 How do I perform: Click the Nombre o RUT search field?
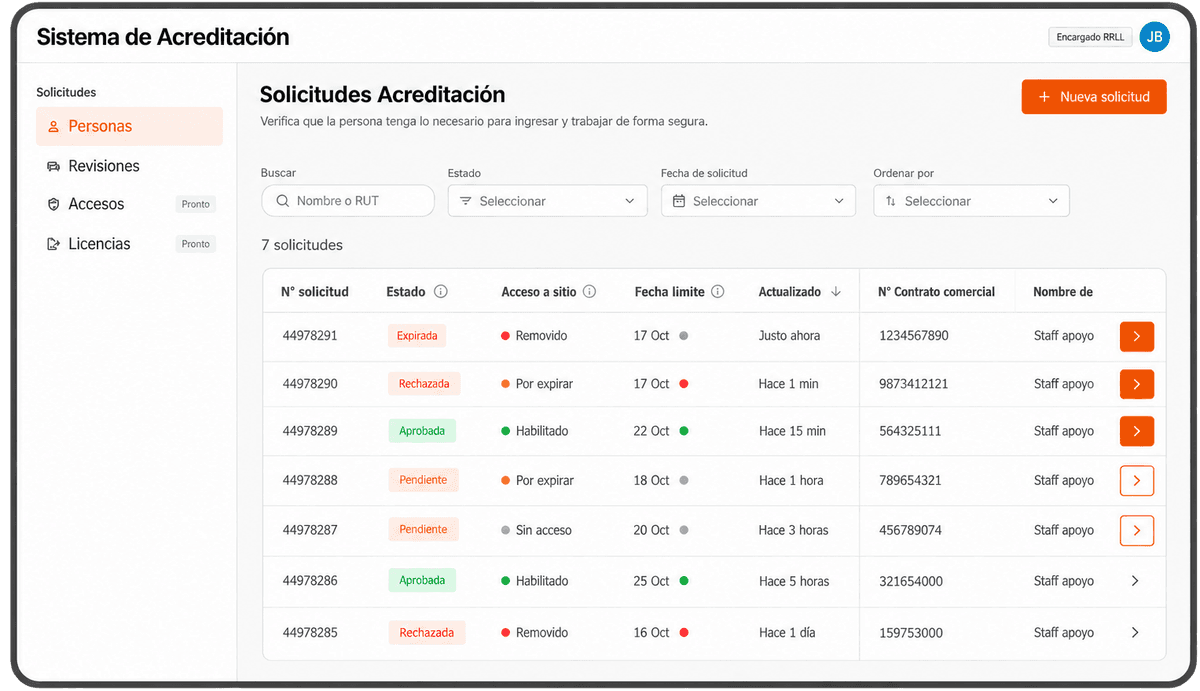[348, 201]
